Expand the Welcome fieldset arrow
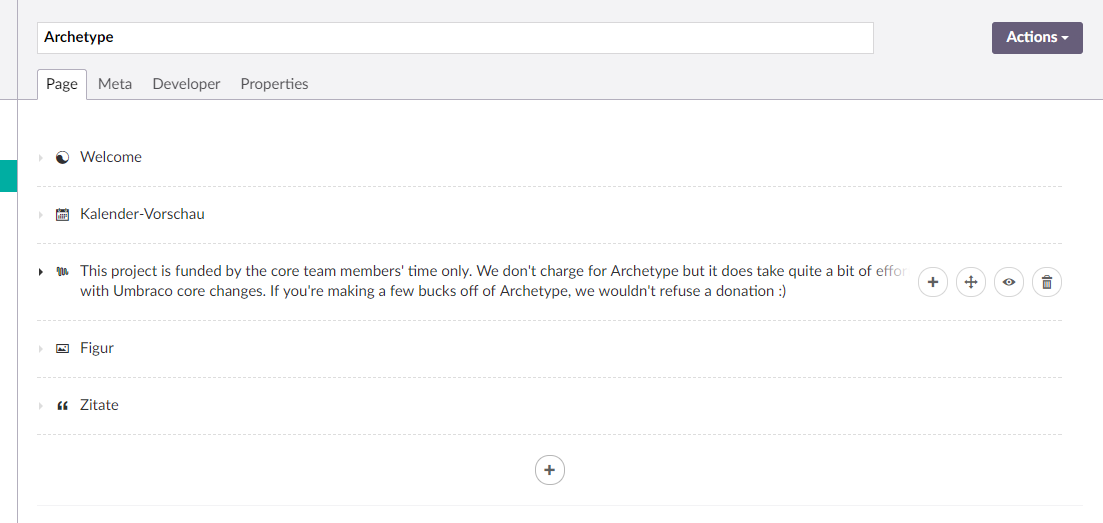 pyautogui.click(x=41, y=158)
